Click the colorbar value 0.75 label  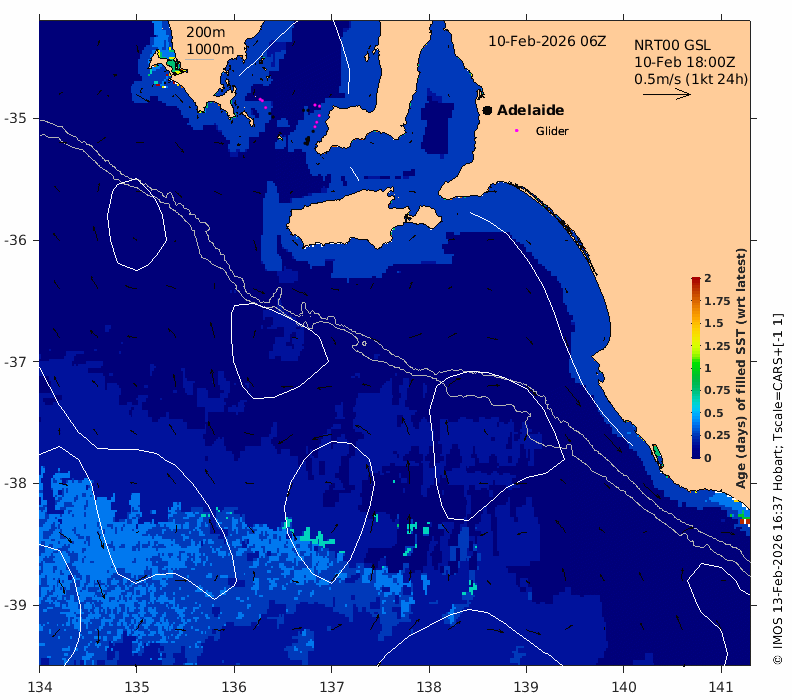click(717, 390)
